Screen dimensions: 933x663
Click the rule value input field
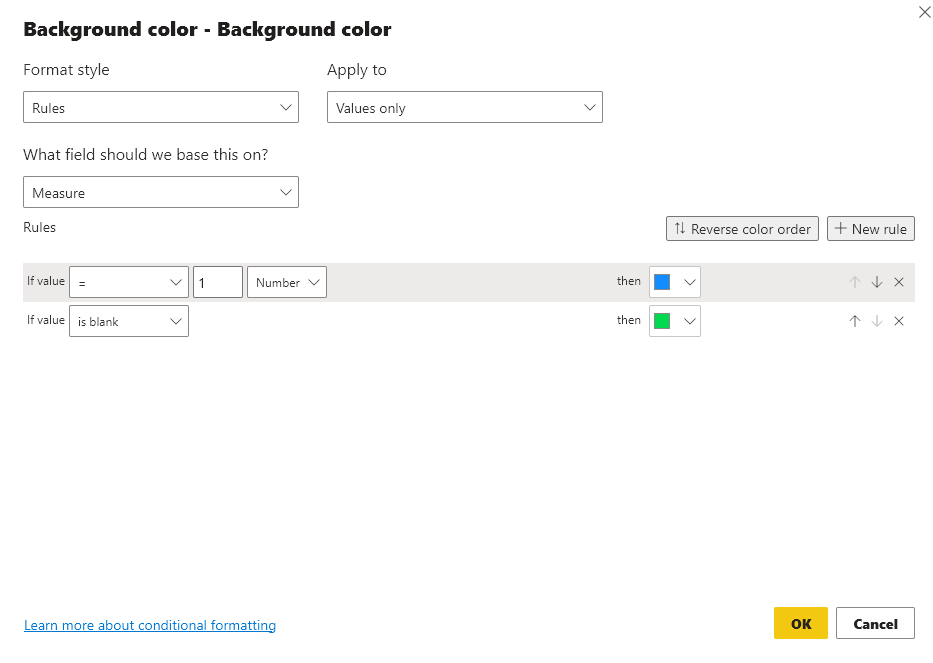(217, 282)
